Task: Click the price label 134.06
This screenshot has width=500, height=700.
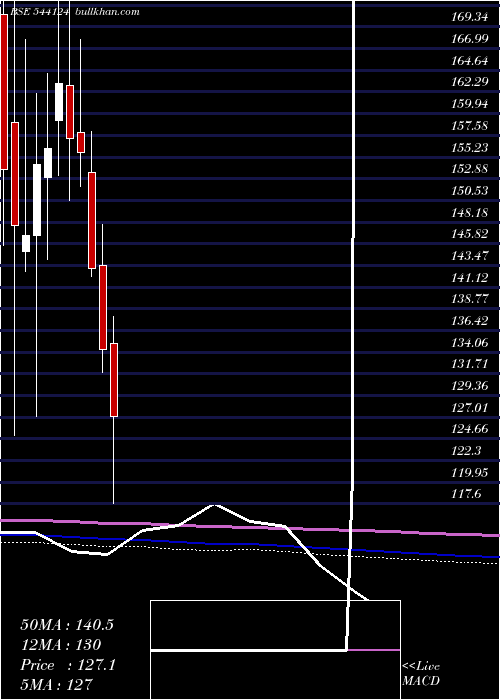Action: tap(470, 343)
